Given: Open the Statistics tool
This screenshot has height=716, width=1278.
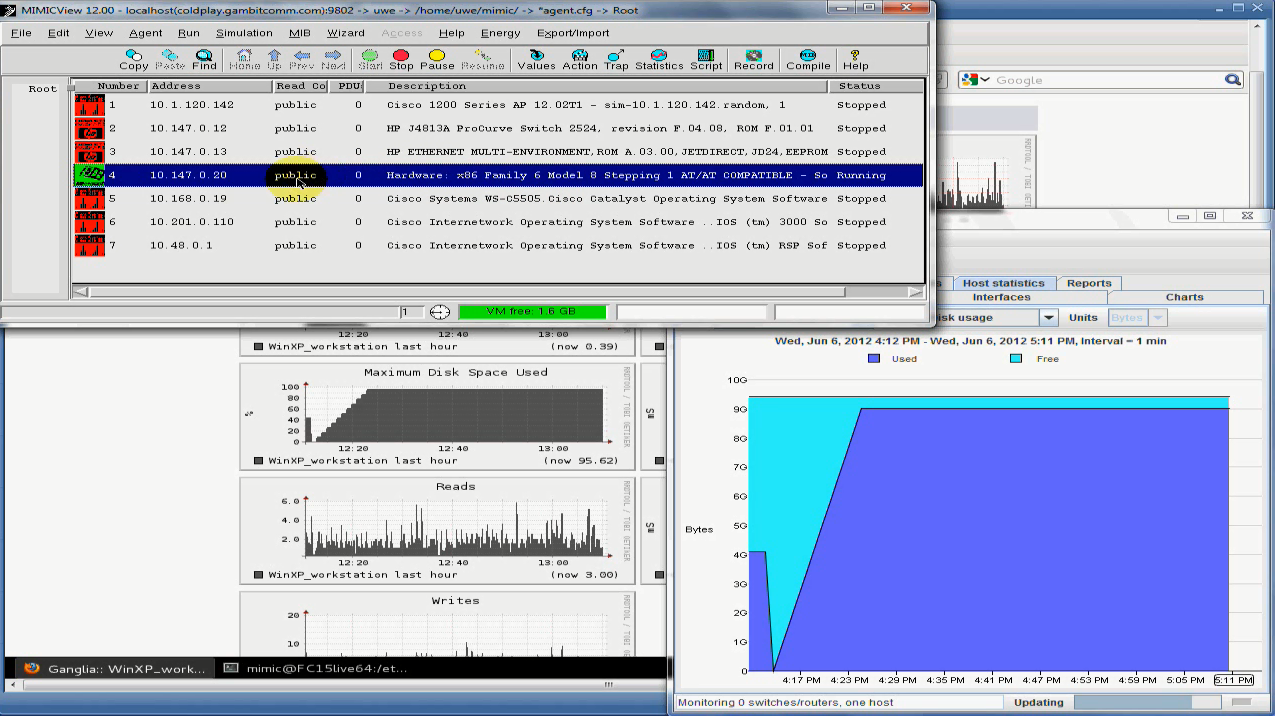Looking at the screenshot, I should tap(659, 59).
